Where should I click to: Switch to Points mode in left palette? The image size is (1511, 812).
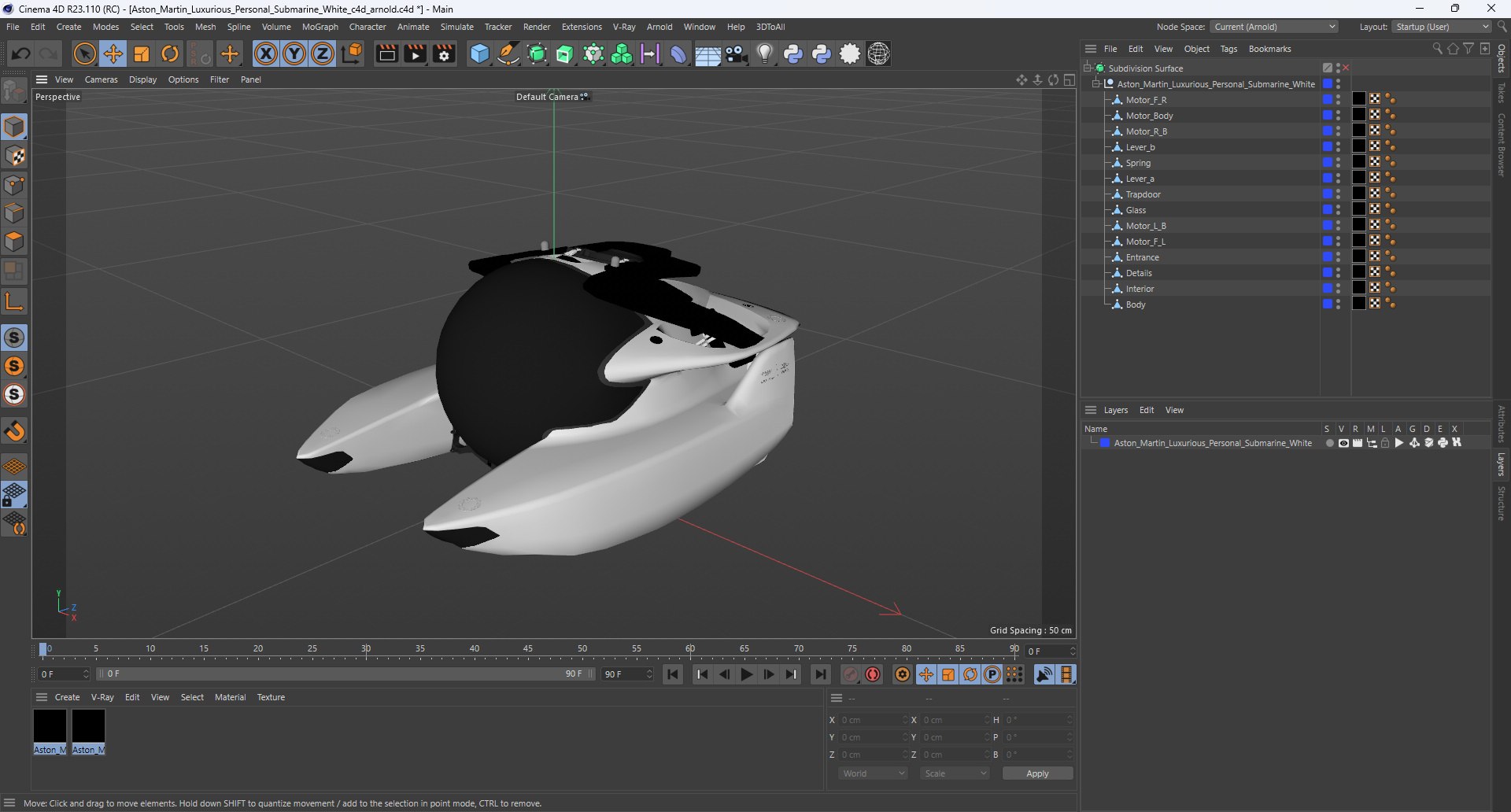click(x=14, y=185)
